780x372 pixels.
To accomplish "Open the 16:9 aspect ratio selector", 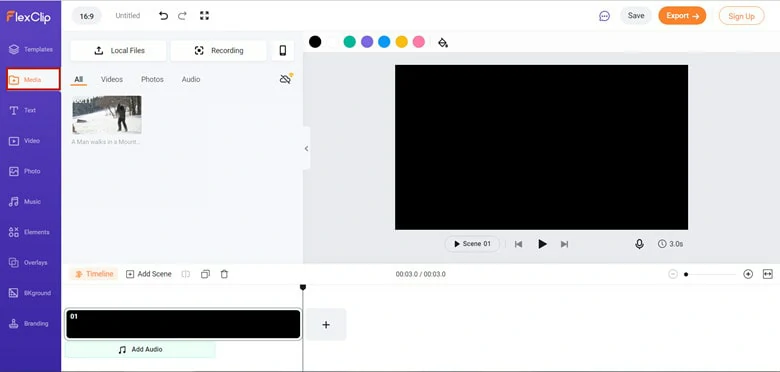I will pos(87,16).
